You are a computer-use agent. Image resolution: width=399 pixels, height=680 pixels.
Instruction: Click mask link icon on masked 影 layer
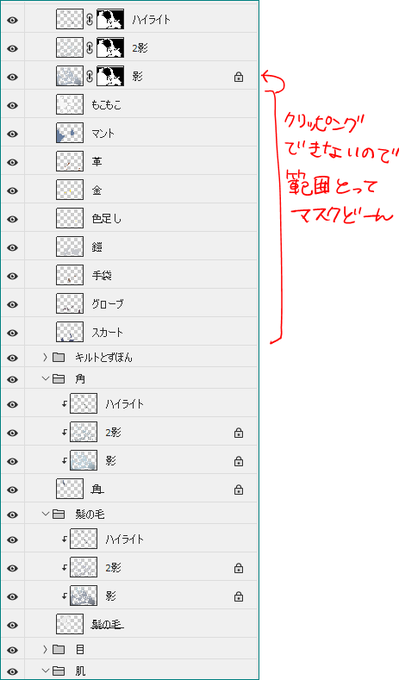90,77
